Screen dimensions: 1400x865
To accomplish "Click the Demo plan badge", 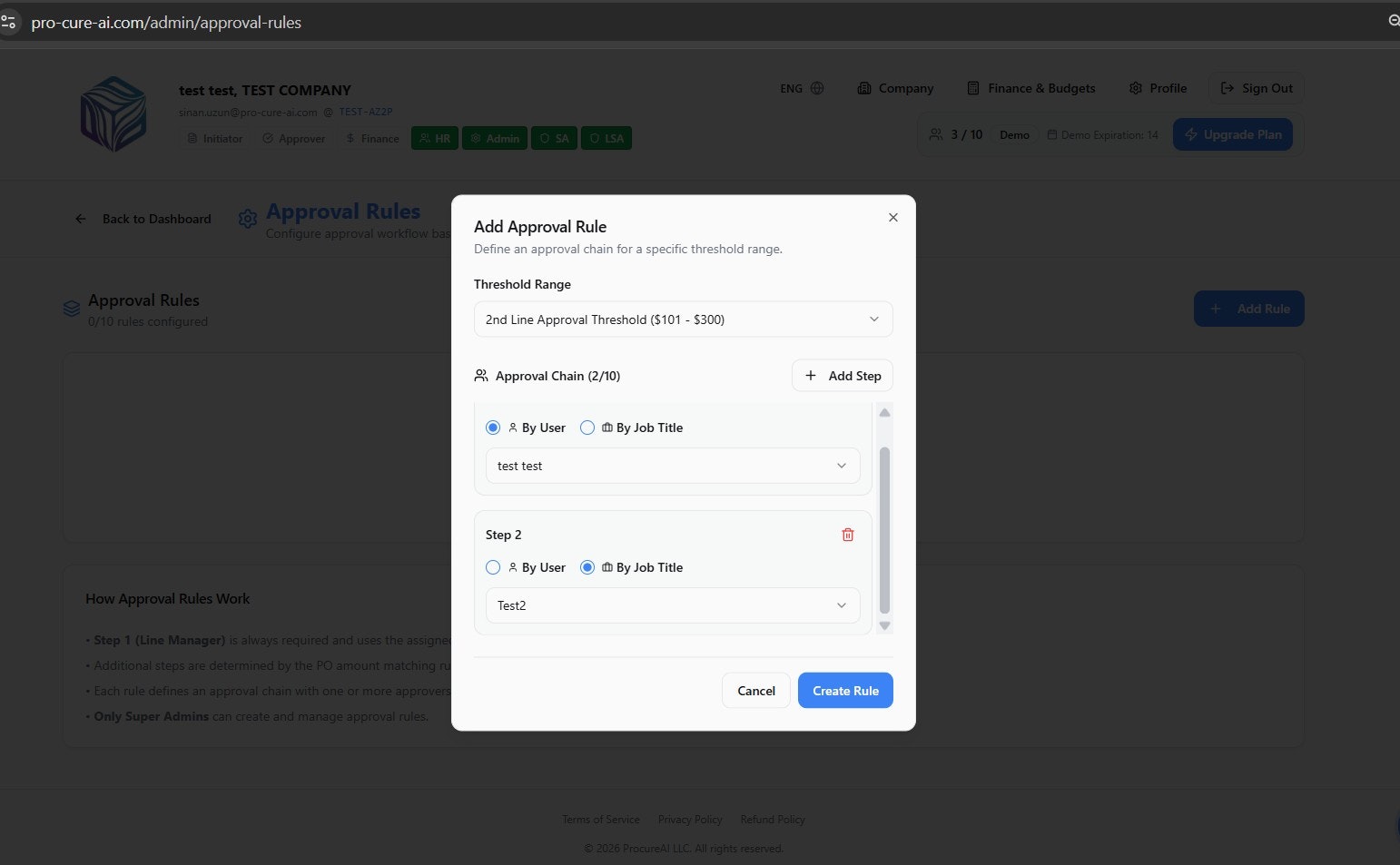I will pos(1014,134).
